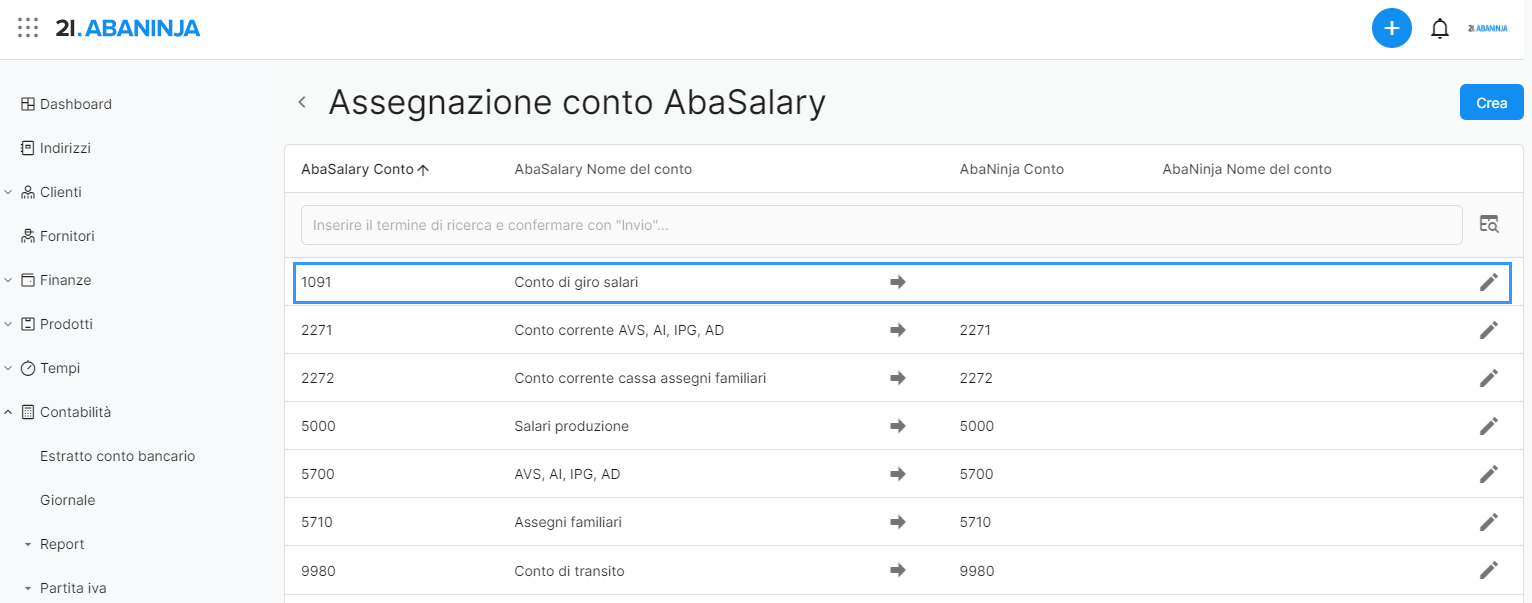
Task: Expand the Partita iva submenu
Action: [28, 589]
